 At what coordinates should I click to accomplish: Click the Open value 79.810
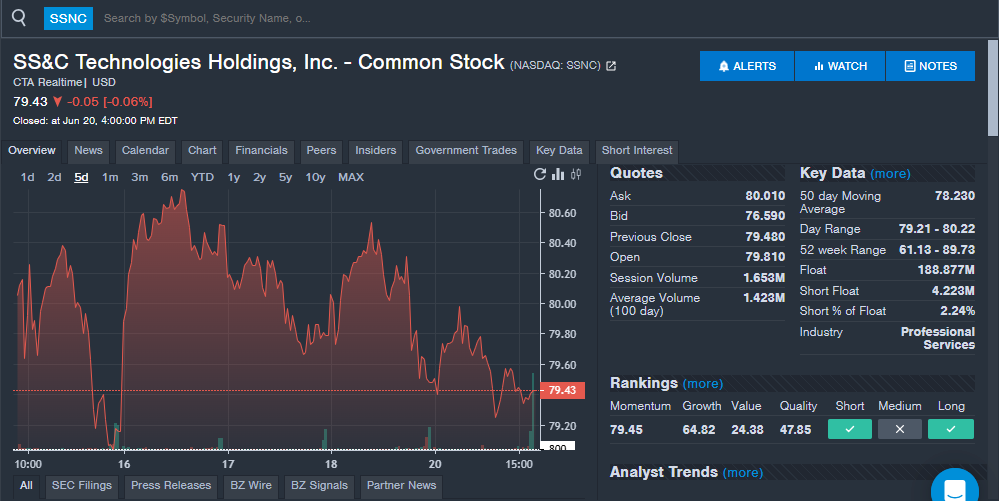coord(765,257)
